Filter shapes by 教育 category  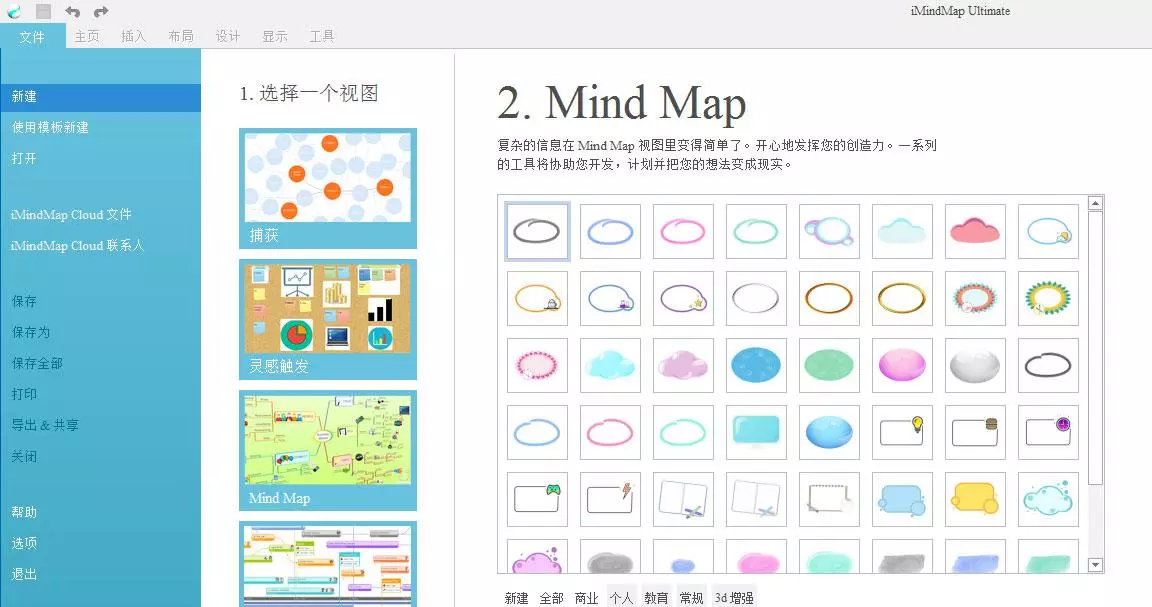[x=656, y=598]
